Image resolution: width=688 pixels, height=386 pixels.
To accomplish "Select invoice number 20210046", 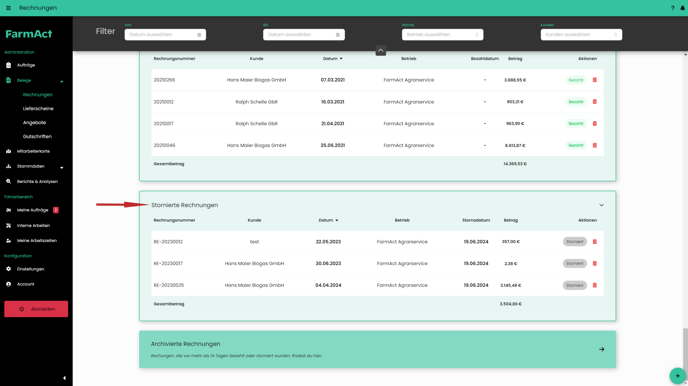I will click(164, 145).
